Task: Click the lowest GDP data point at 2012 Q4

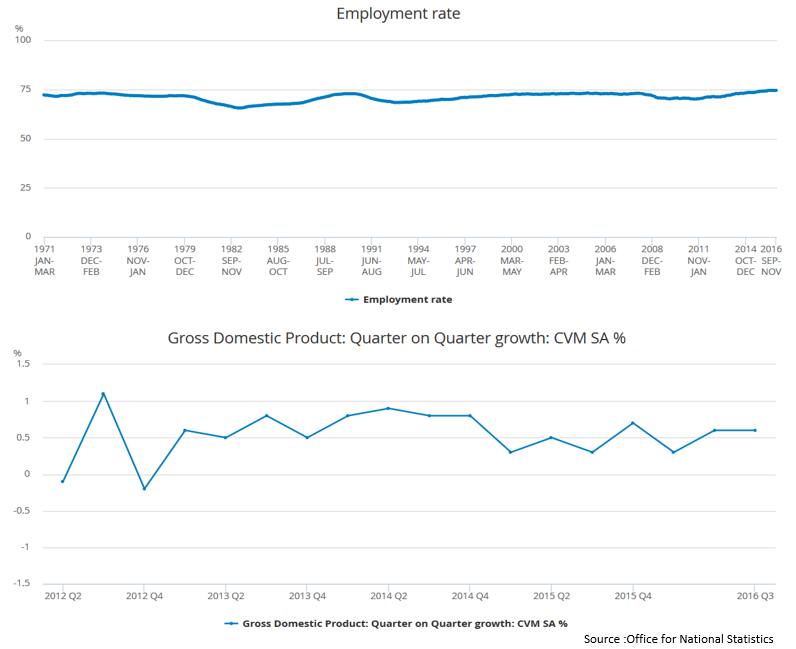Action: click(144, 489)
